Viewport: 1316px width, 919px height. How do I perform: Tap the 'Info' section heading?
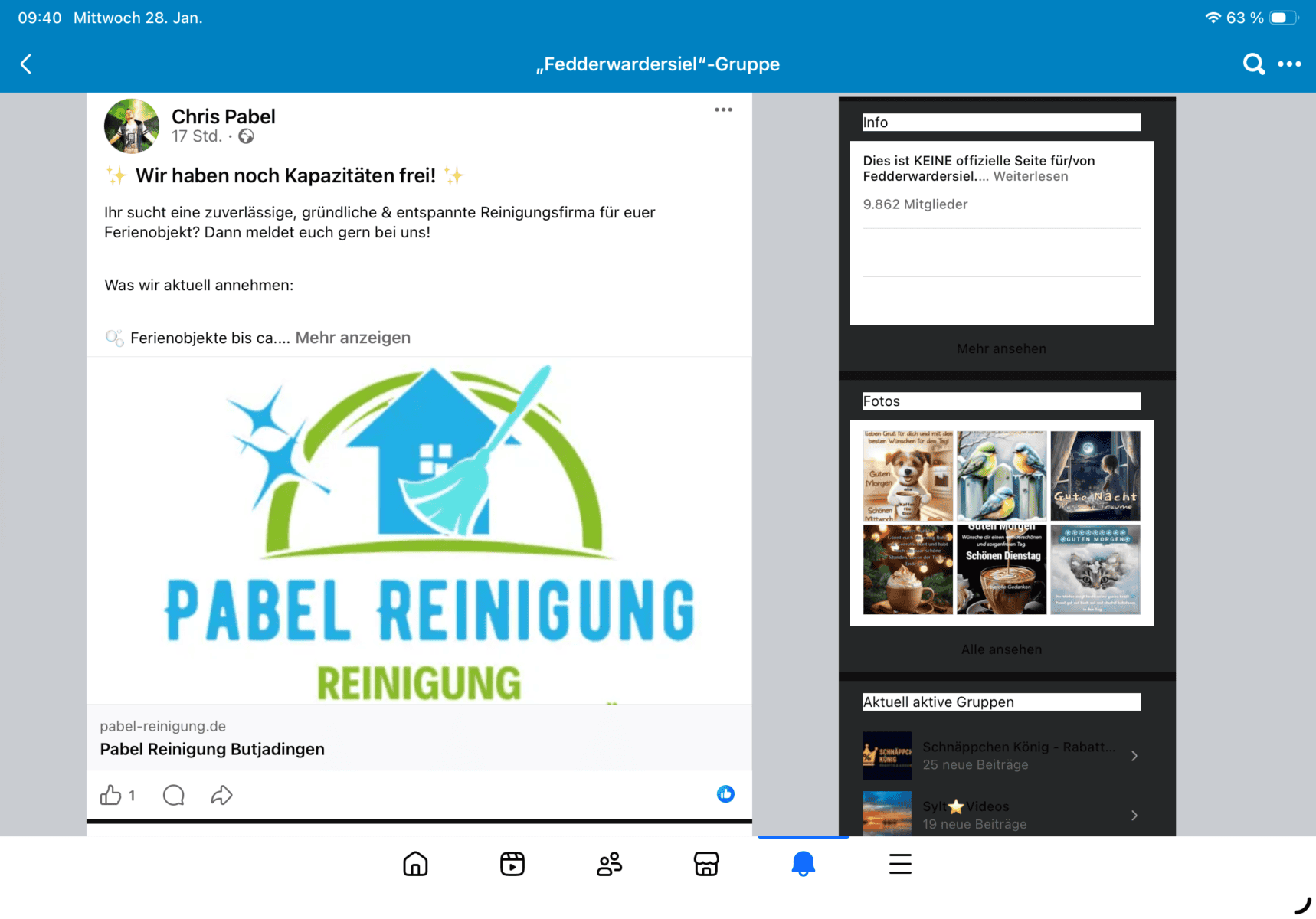876,123
